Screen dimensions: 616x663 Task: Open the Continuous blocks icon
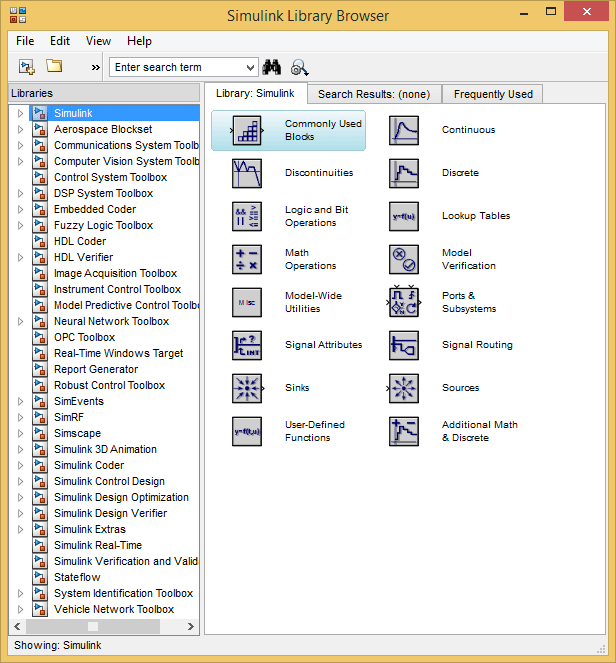[404, 131]
